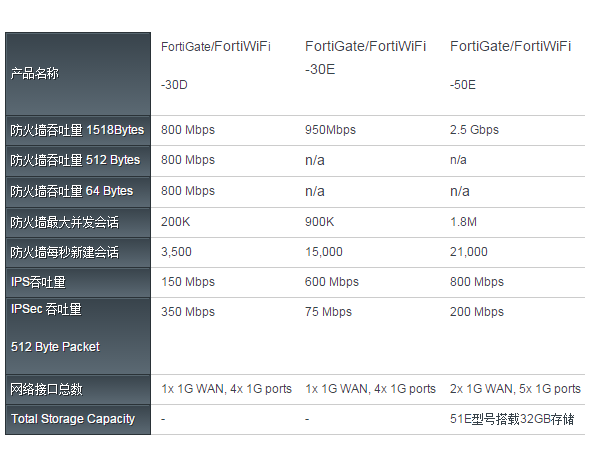
Task: Click the 350 Mbps IPSec value
Action: tap(188, 312)
